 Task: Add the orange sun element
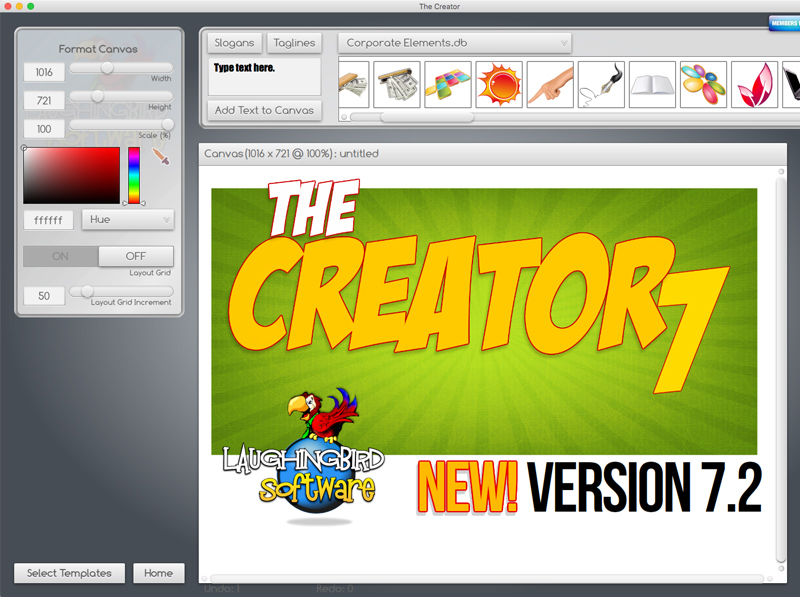tap(499, 85)
